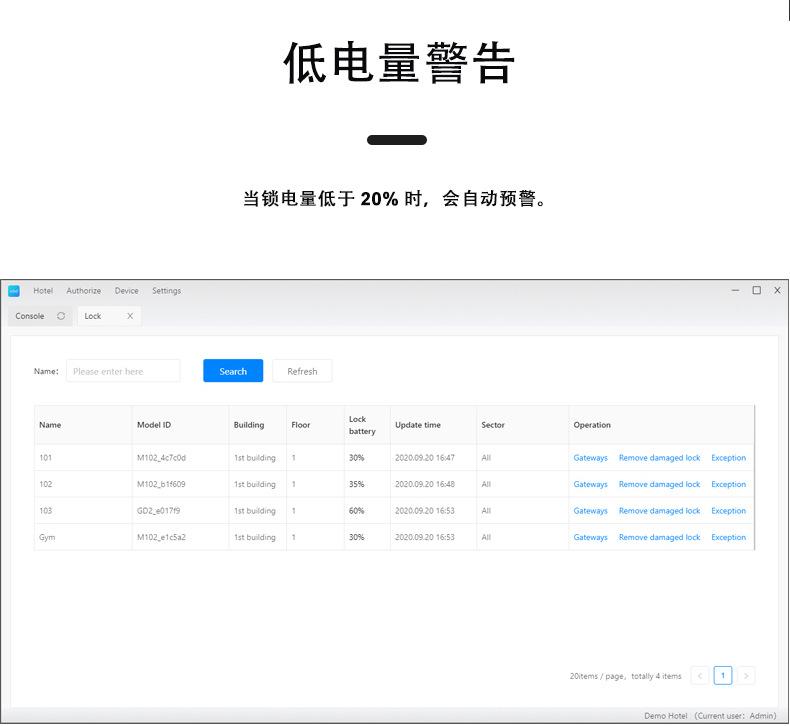Close the Lock tab

point(130,316)
